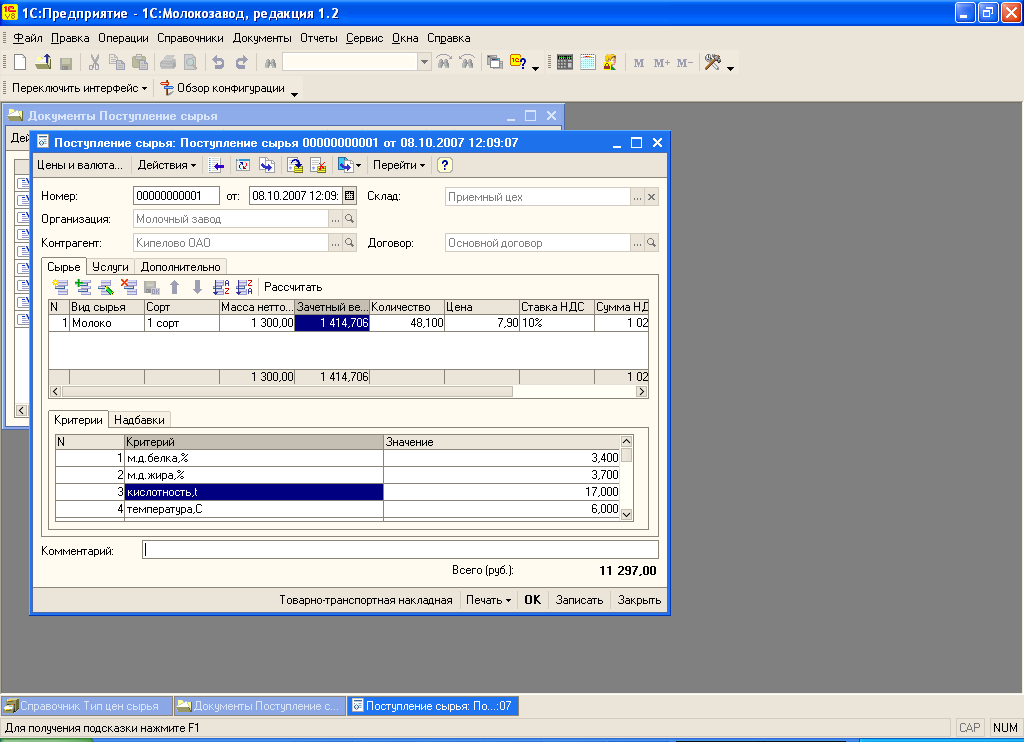Expand the input-on-basis icon dropdown arrow
This screenshot has height=742, width=1024.
click(x=359, y=166)
